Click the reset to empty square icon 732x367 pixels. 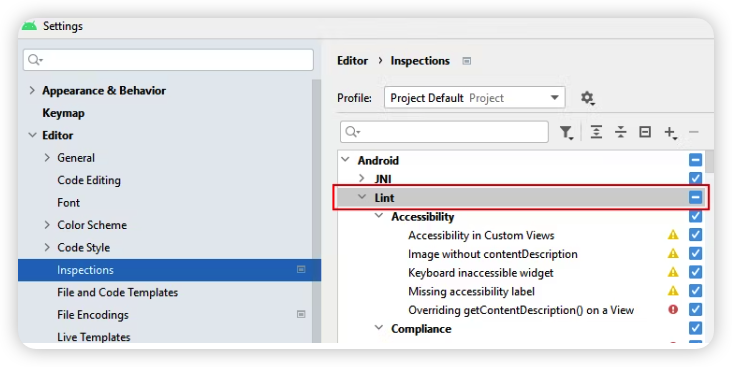coord(645,132)
